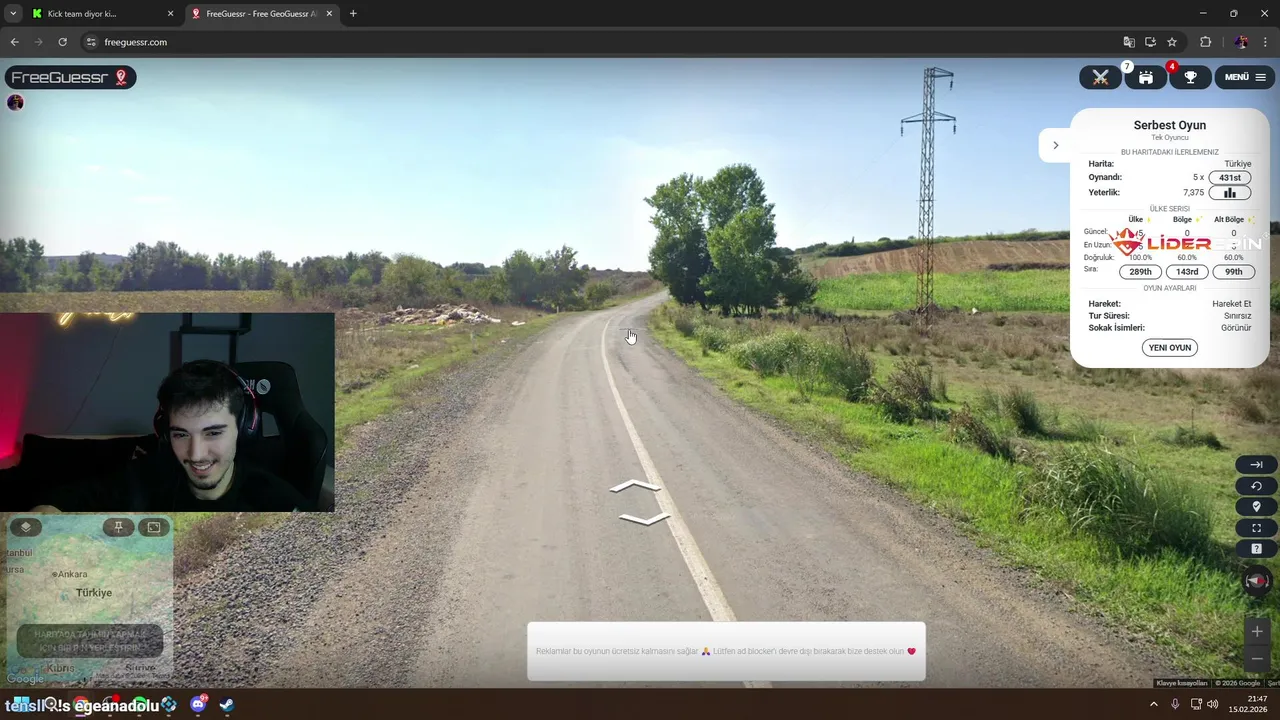Click Ankara on the guess mini map
The image size is (1280, 720).
tap(71, 574)
